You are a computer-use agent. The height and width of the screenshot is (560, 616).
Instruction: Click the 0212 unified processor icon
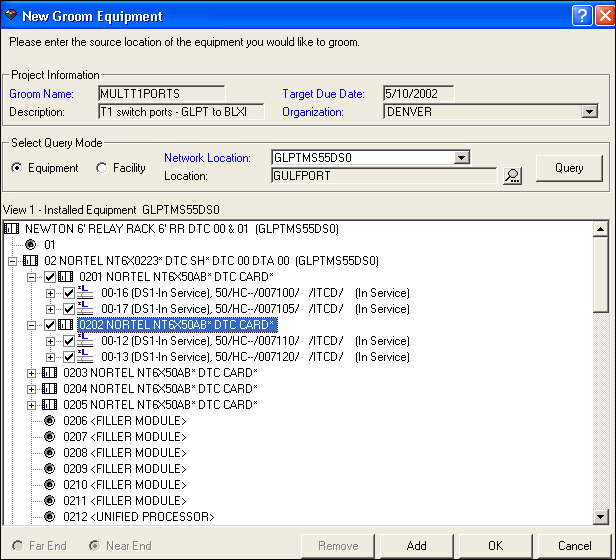[50, 516]
